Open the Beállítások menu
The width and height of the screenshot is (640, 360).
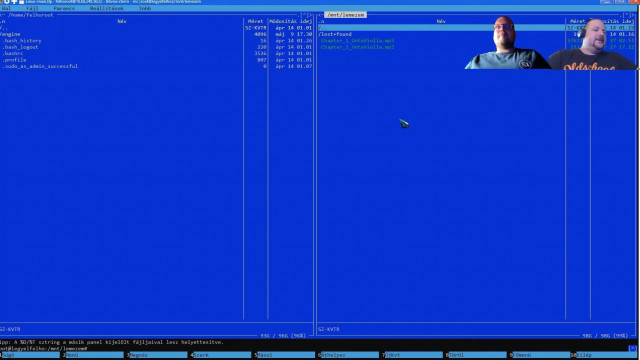click(x=107, y=8)
